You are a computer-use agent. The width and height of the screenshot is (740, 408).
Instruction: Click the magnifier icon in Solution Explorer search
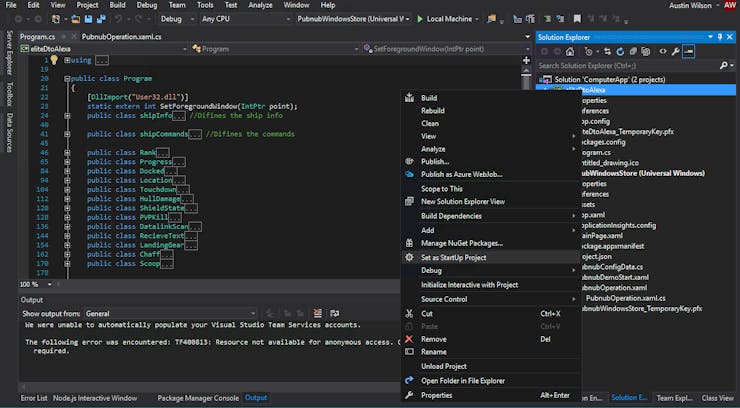723,66
